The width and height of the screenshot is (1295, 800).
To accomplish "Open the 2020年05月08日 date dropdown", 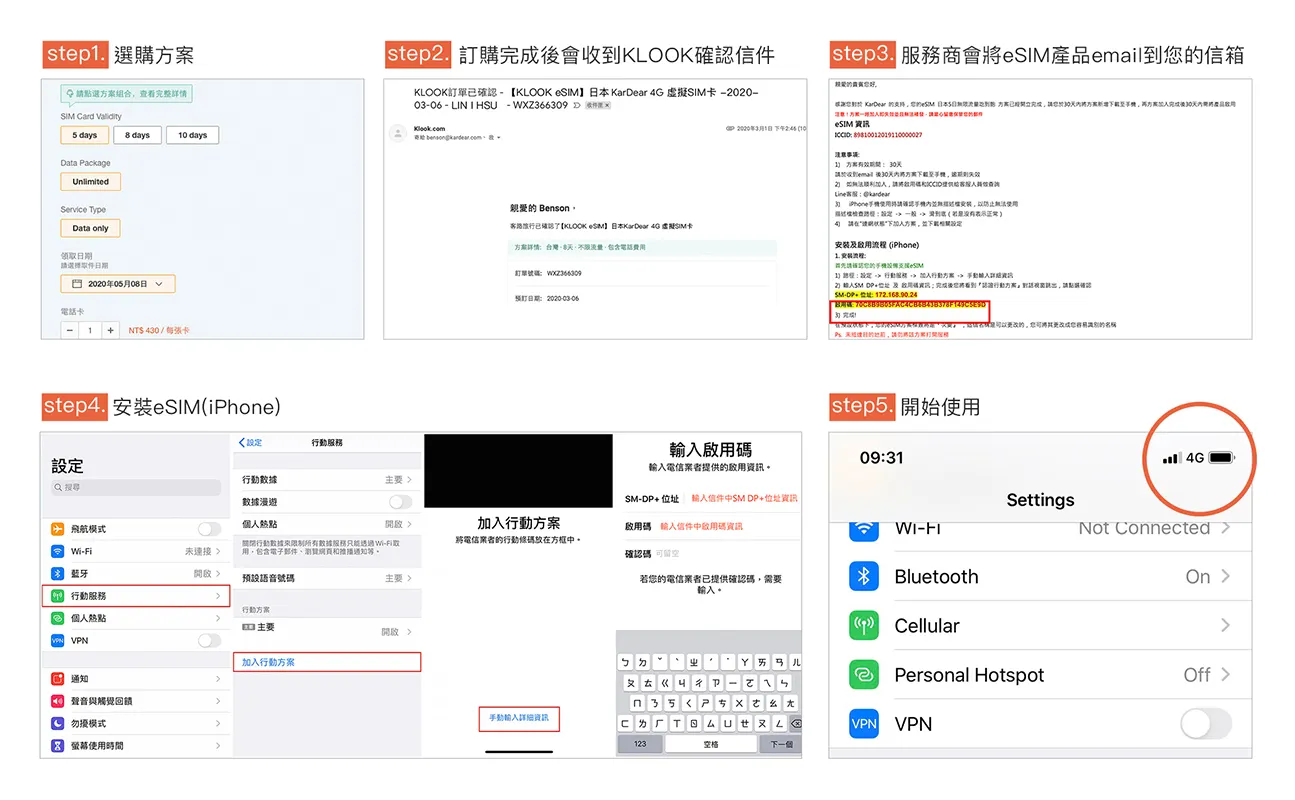I will [118, 284].
